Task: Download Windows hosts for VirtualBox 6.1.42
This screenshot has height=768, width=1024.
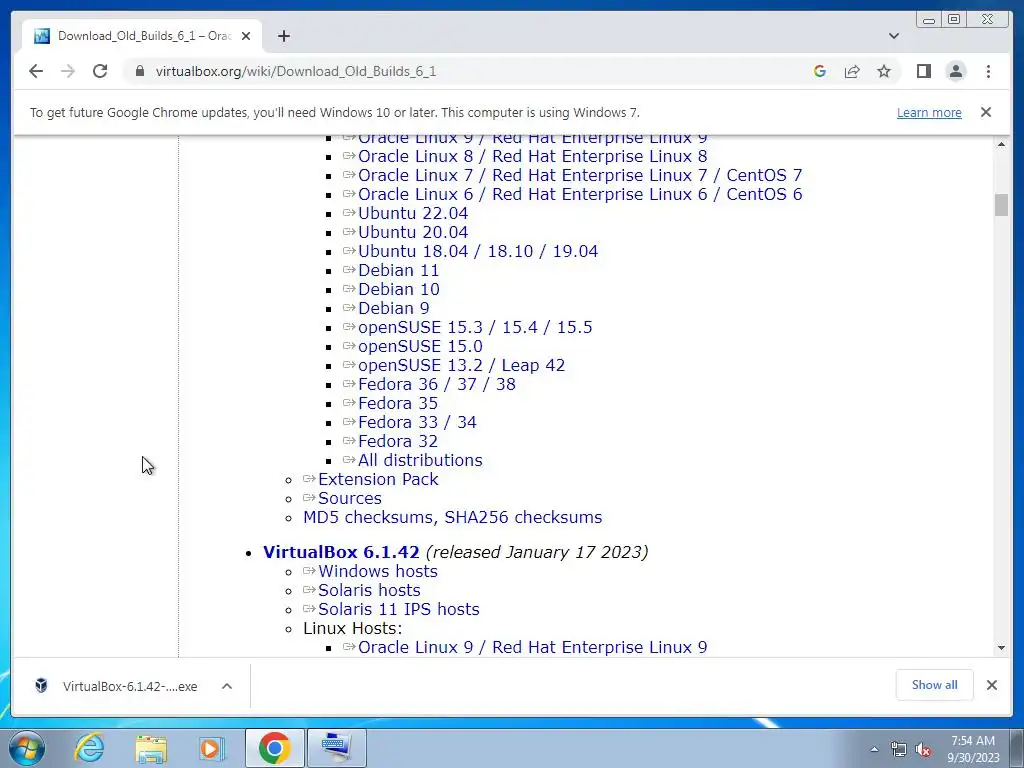Action: (x=377, y=571)
